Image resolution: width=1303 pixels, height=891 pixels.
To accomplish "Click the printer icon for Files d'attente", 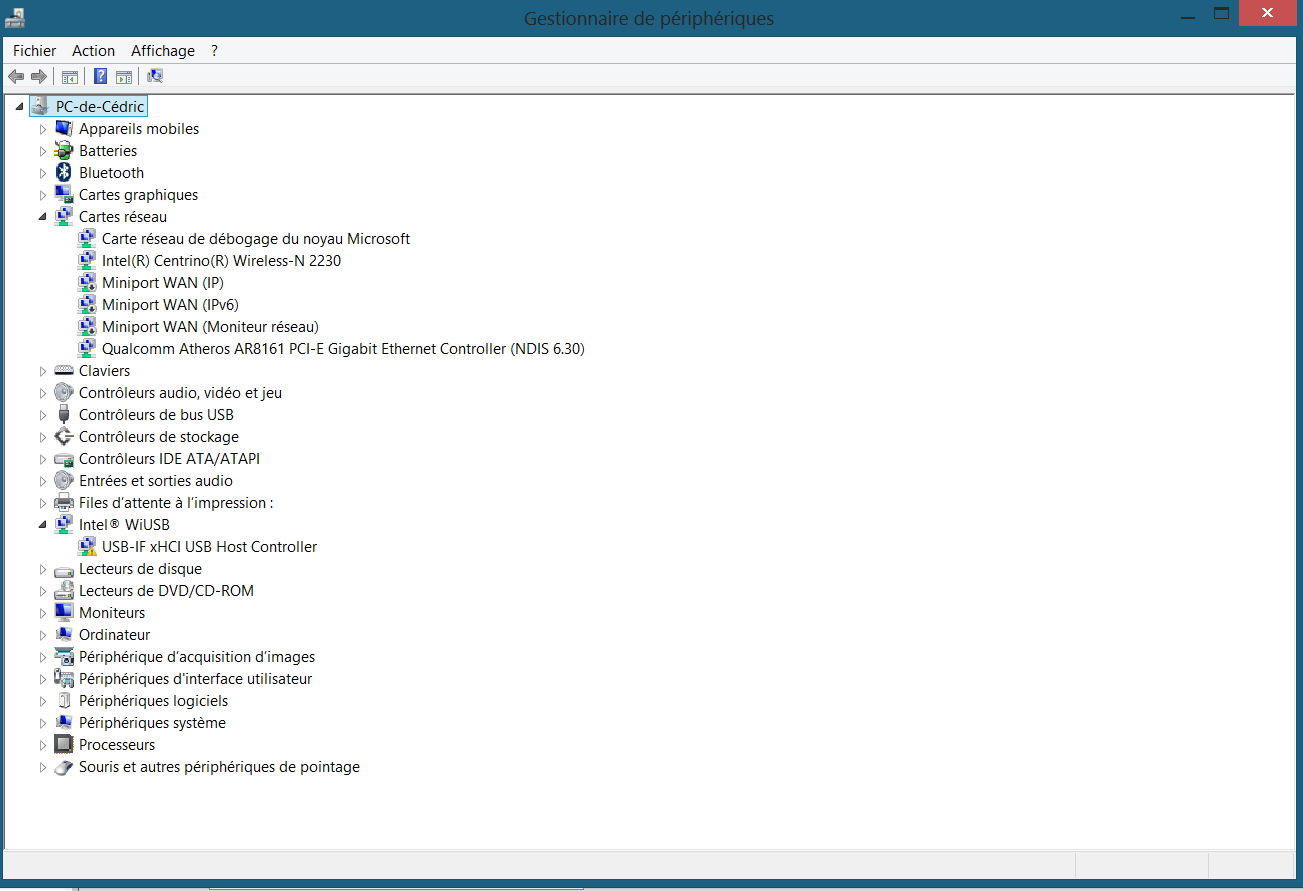I will [64, 502].
